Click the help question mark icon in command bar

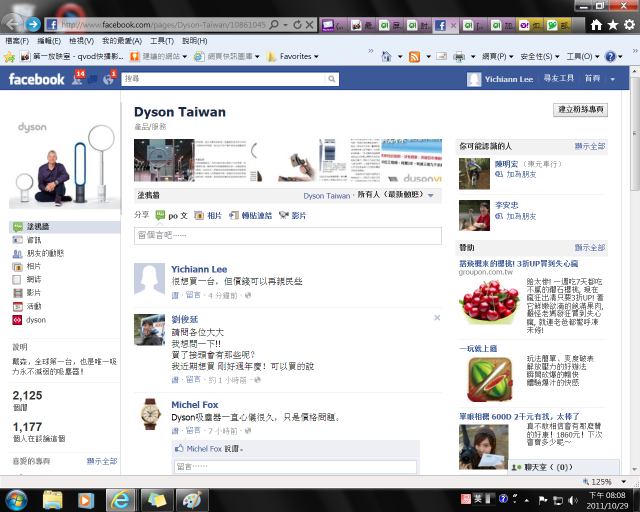click(x=610, y=56)
